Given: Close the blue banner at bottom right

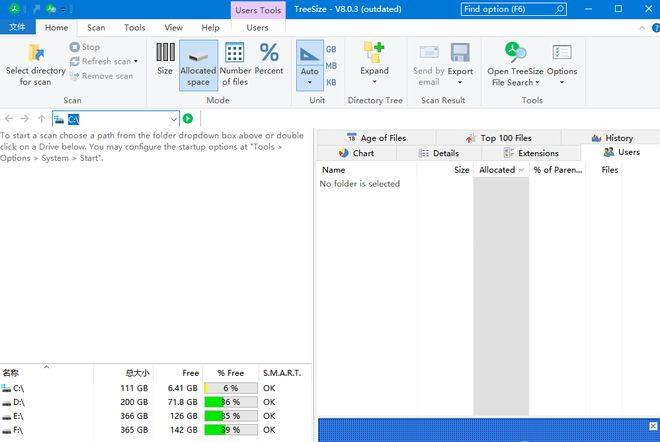Looking at the screenshot, I should click(x=653, y=426).
